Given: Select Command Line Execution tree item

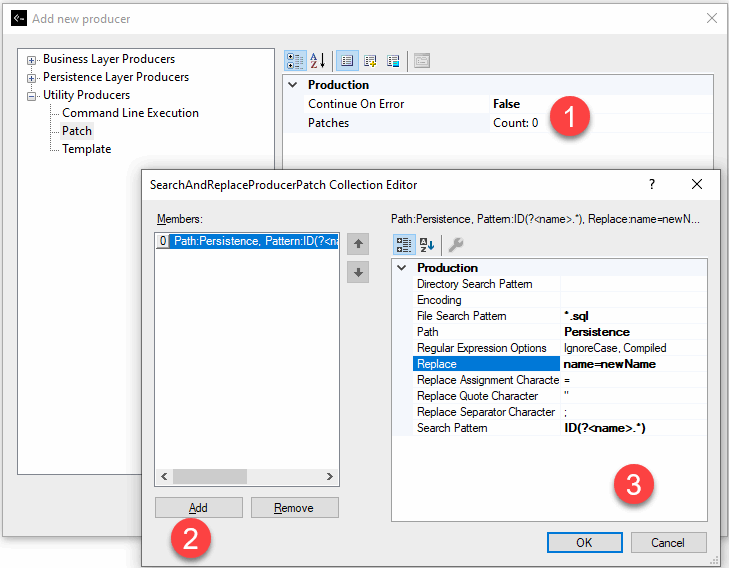Looking at the screenshot, I should [x=130, y=113].
